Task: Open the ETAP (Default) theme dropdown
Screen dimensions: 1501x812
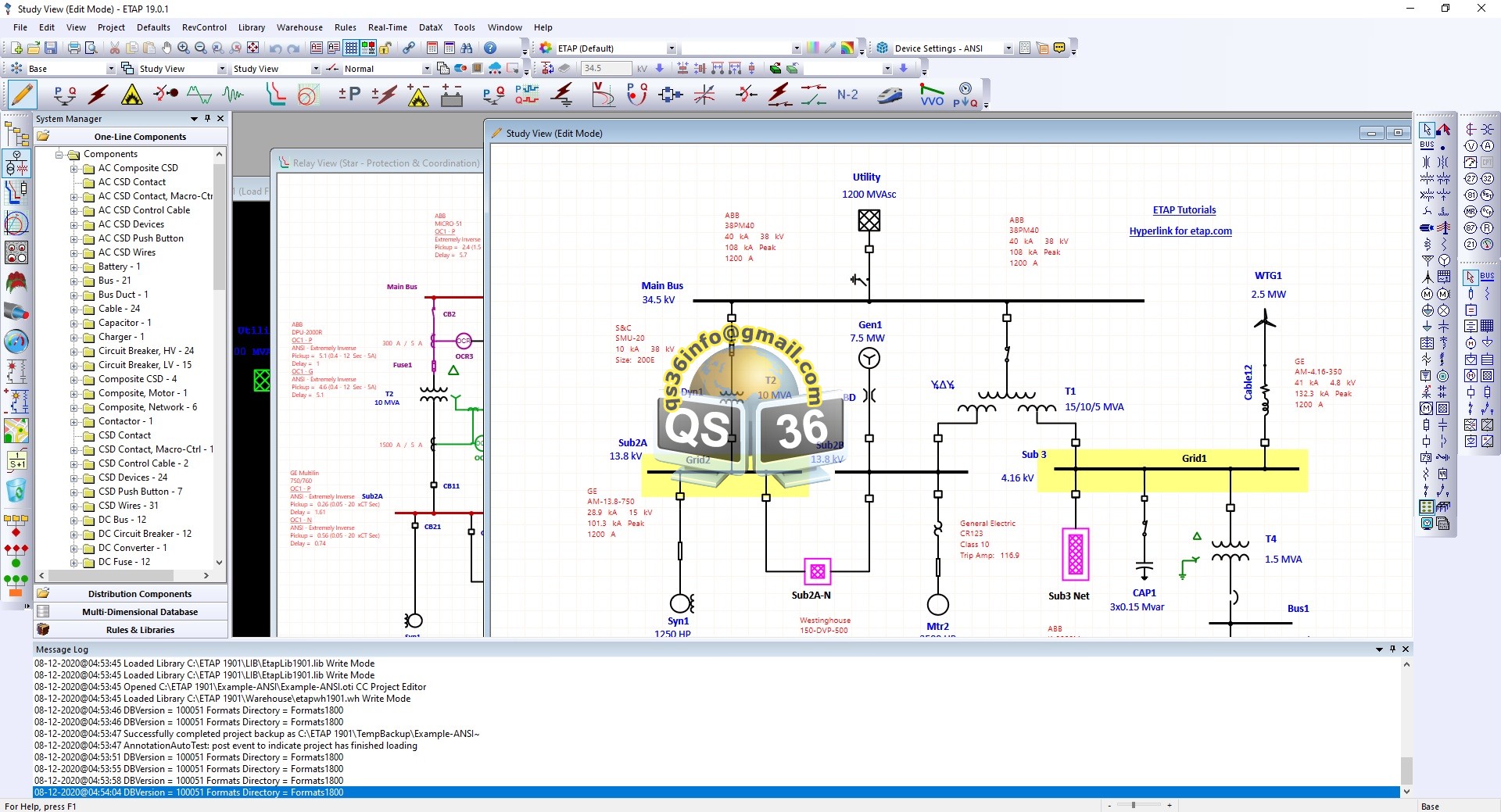Action: 672,48
